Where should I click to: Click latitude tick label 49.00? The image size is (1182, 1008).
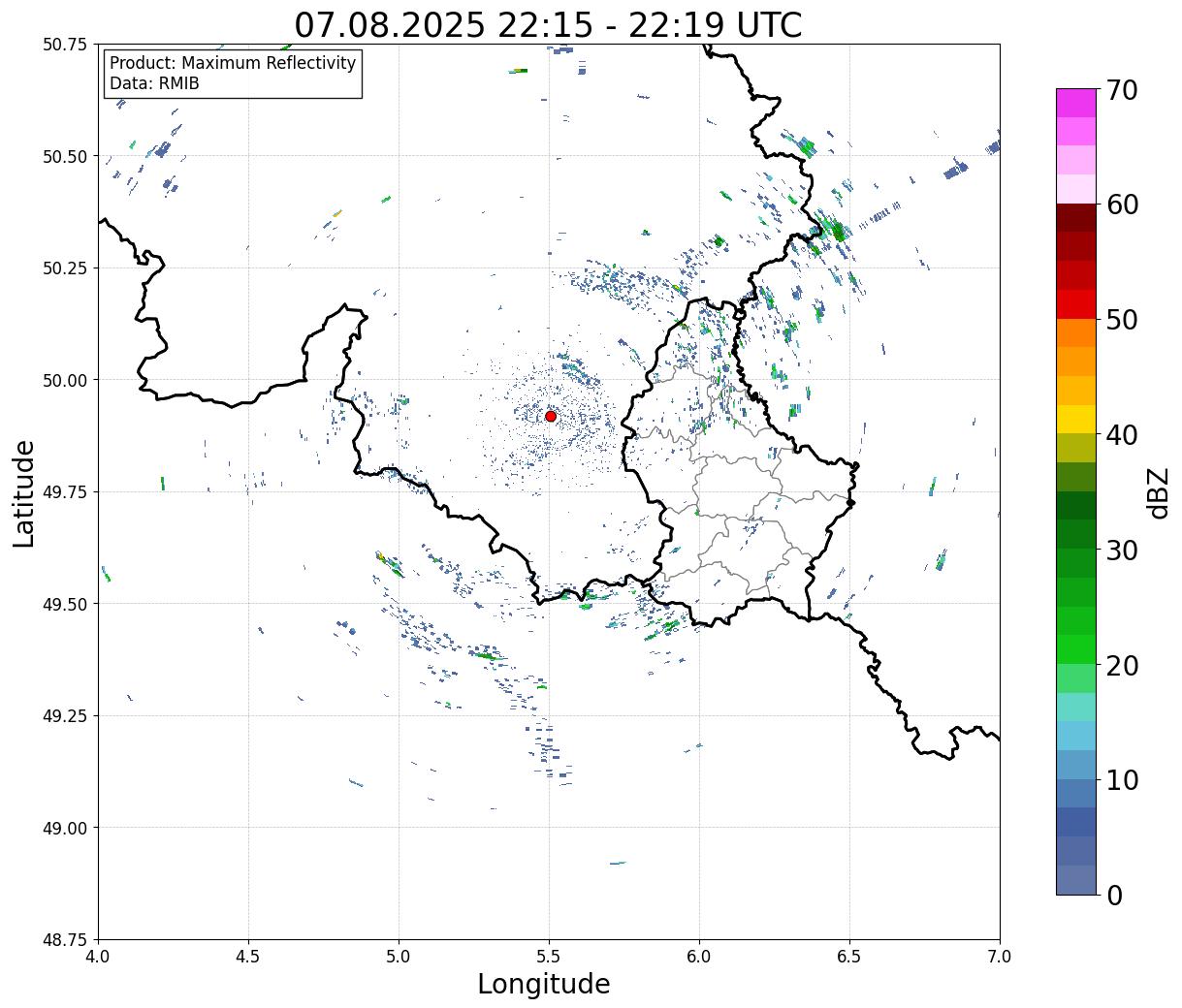[x=65, y=828]
